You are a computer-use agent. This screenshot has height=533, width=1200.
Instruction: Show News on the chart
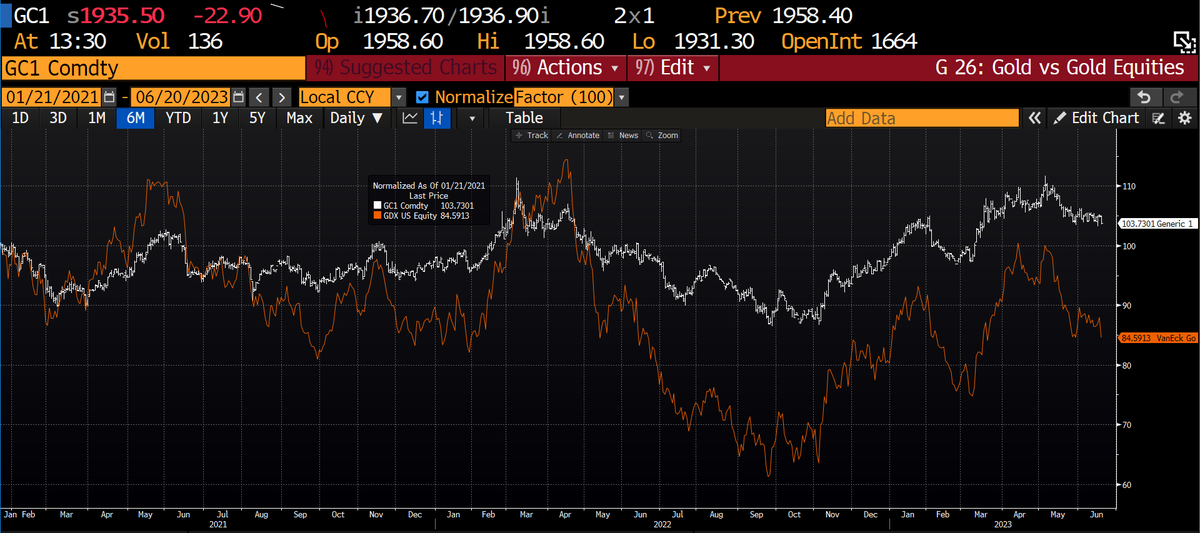tap(624, 135)
